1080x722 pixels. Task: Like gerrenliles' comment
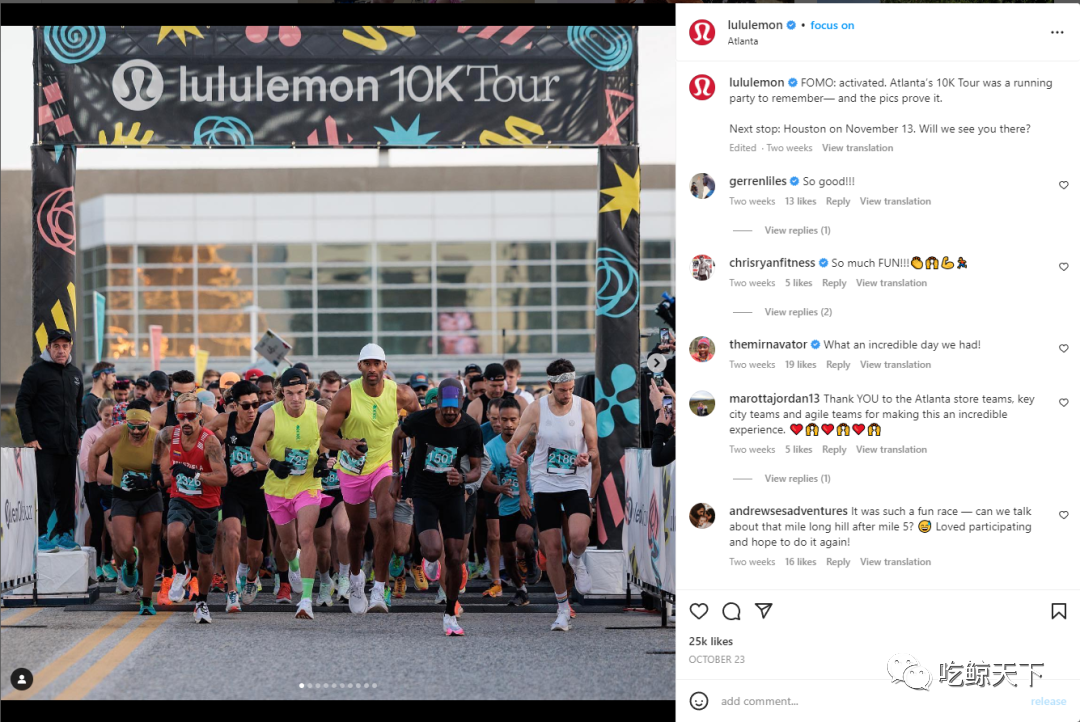point(1063,185)
